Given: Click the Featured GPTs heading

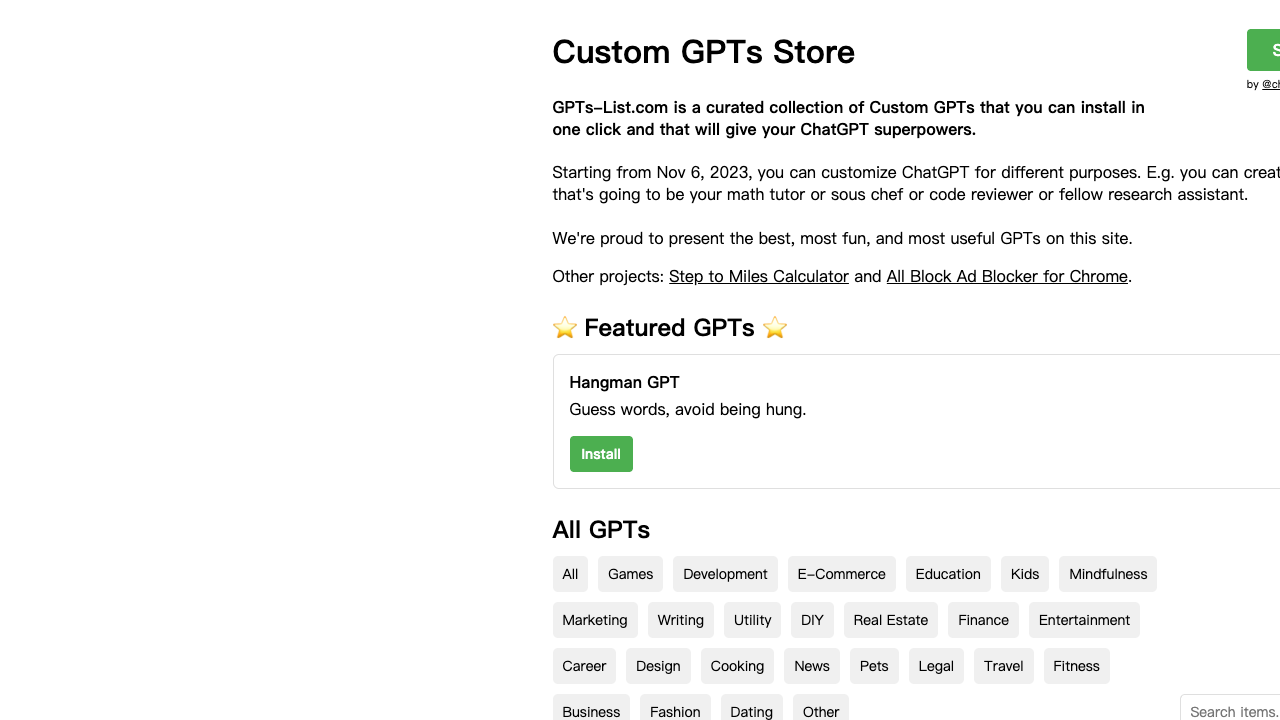Looking at the screenshot, I should [x=669, y=328].
